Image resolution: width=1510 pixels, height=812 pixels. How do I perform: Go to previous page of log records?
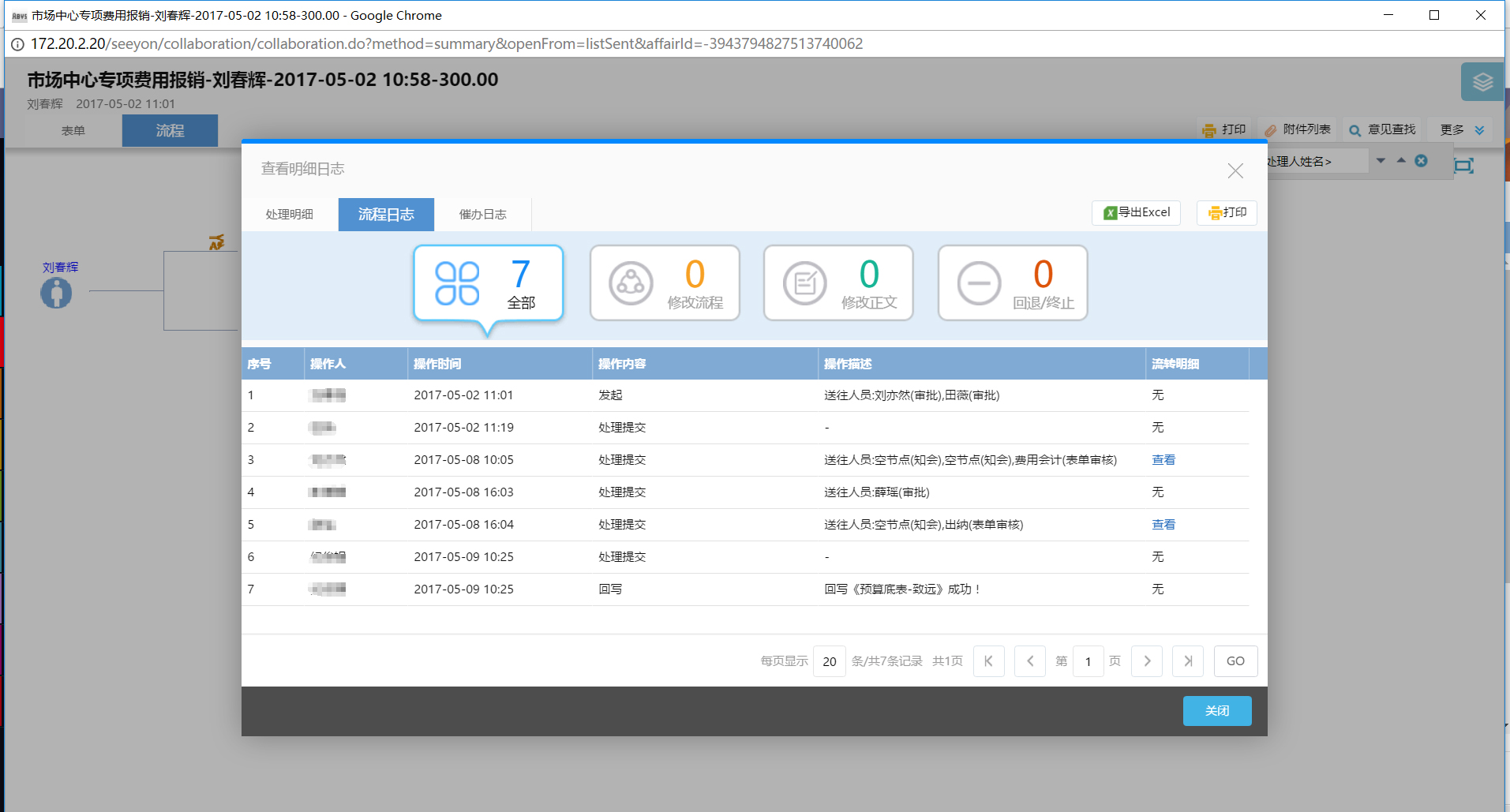[1029, 661]
